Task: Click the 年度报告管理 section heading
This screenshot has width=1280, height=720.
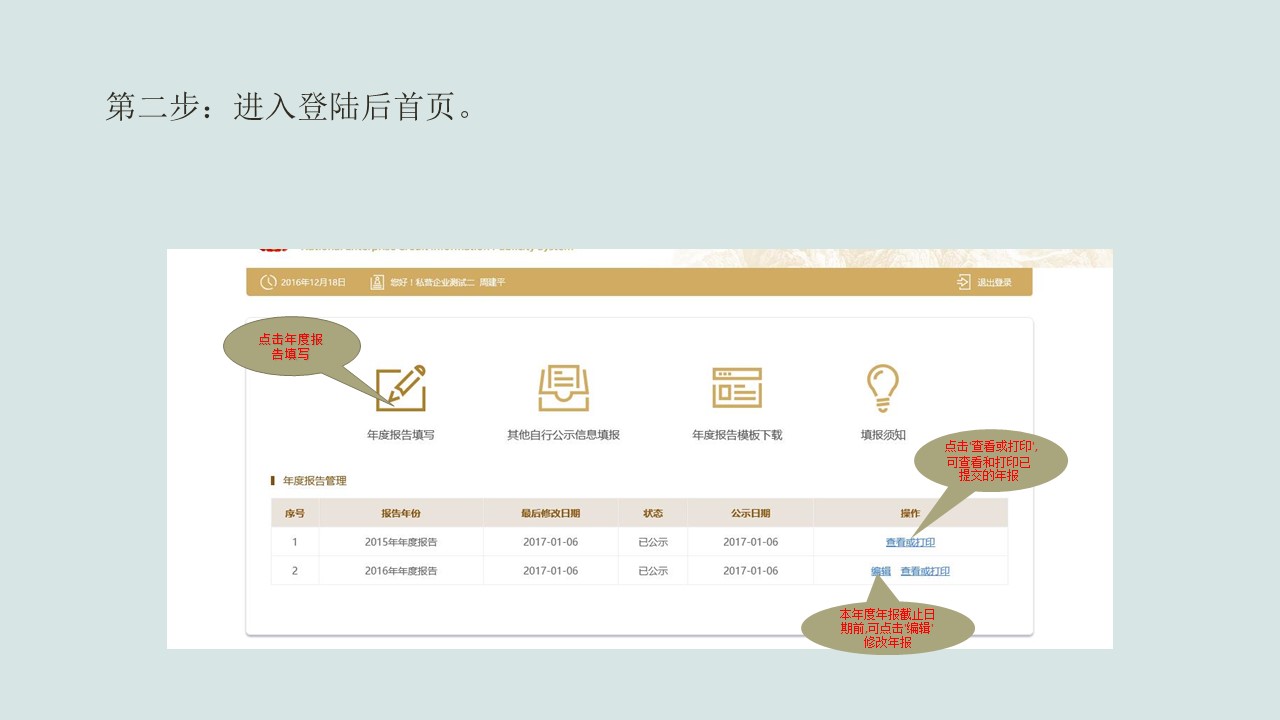Action: [314, 481]
